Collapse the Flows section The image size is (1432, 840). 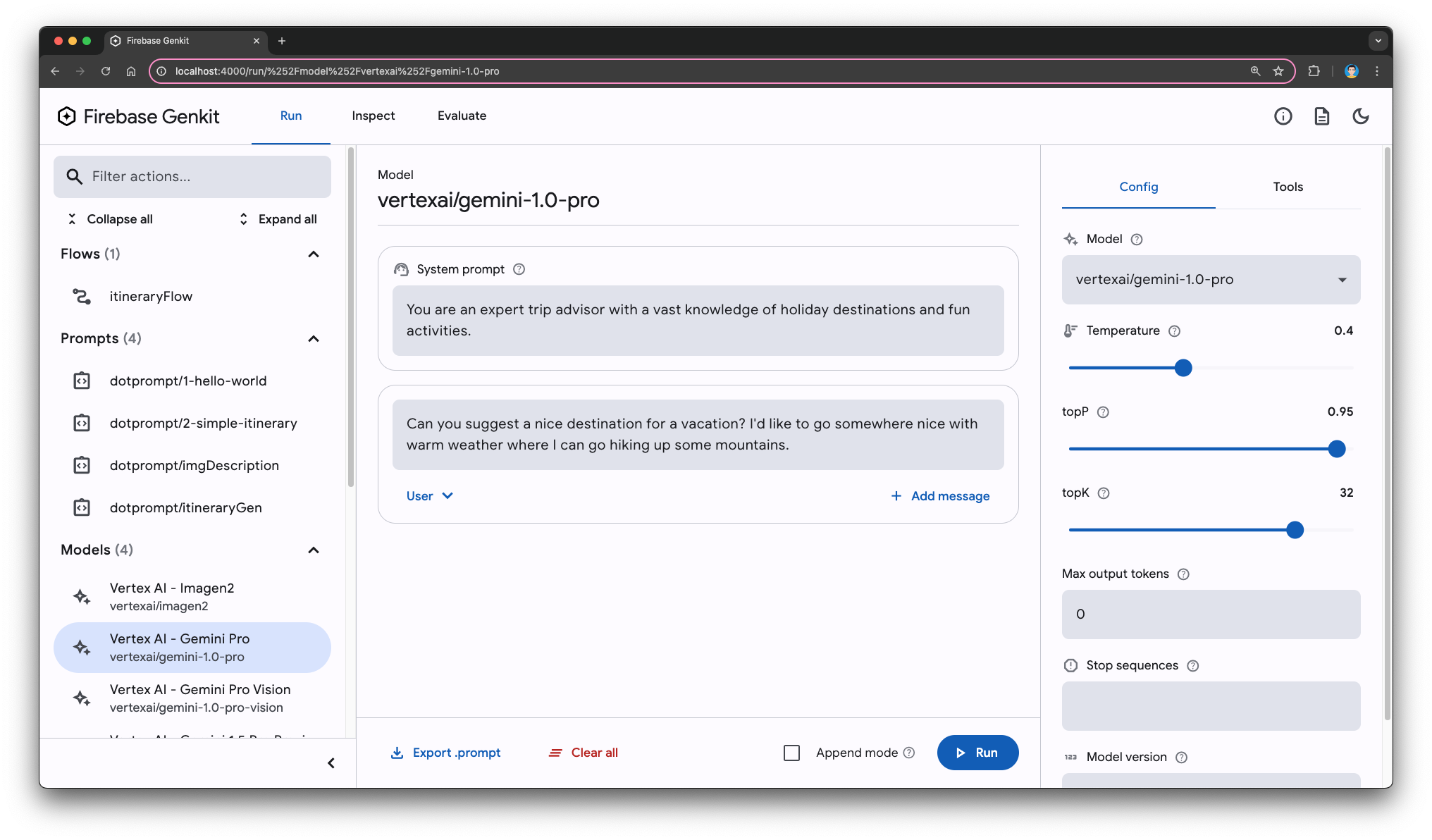pyautogui.click(x=315, y=253)
